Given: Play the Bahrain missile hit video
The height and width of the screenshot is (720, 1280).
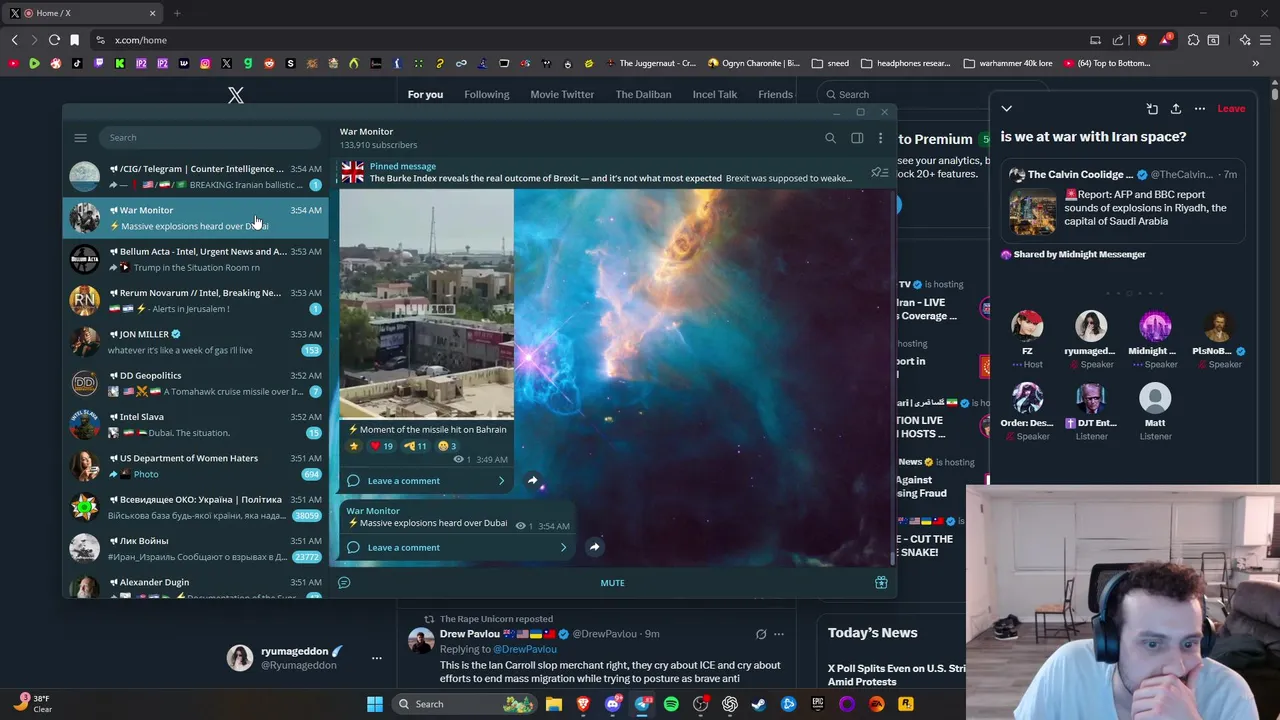Looking at the screenshot, I should click(x=427, y=304).
